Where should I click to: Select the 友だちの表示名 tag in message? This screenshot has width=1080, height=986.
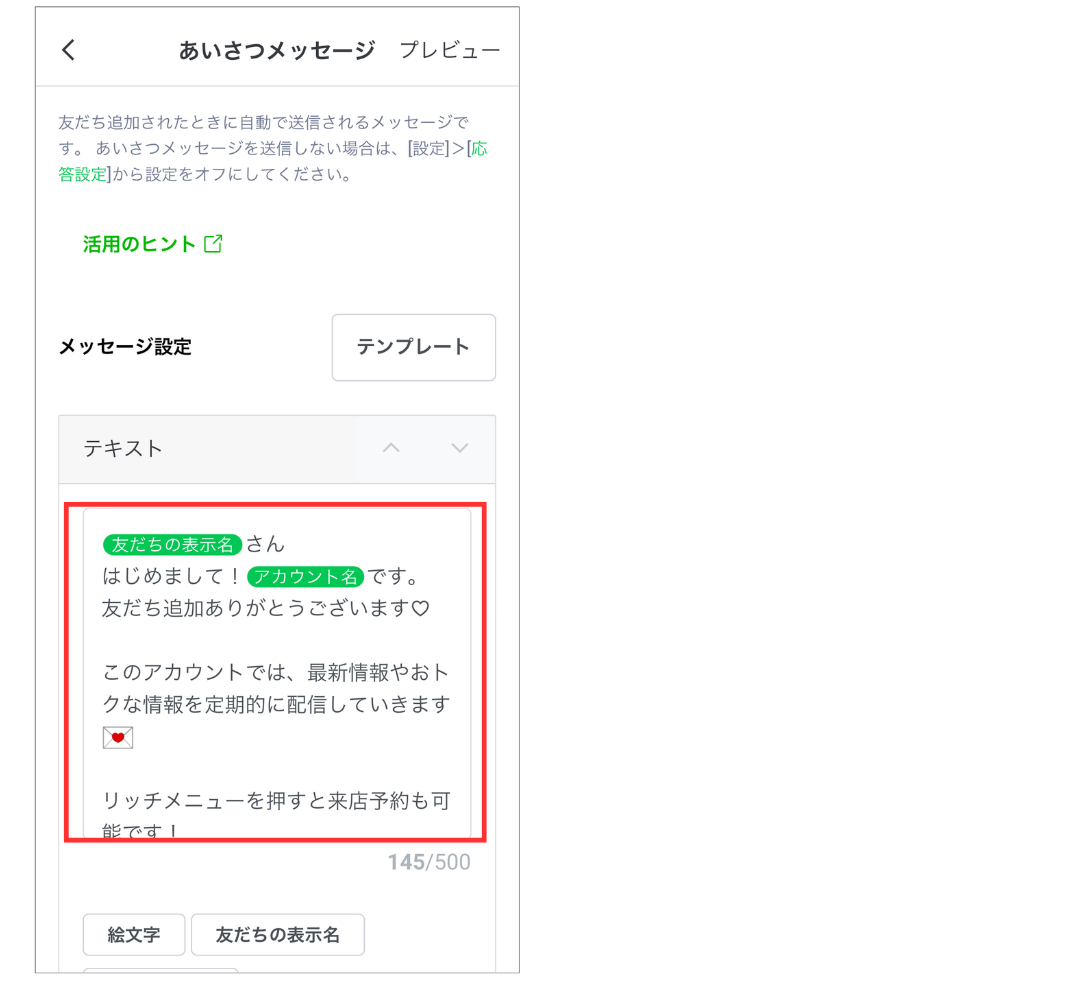172,545
